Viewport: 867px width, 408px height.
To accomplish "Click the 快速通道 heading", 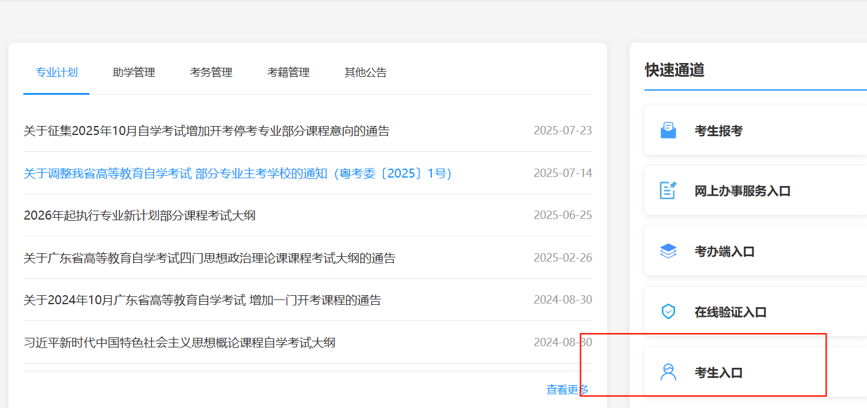I will coord(675,70).
